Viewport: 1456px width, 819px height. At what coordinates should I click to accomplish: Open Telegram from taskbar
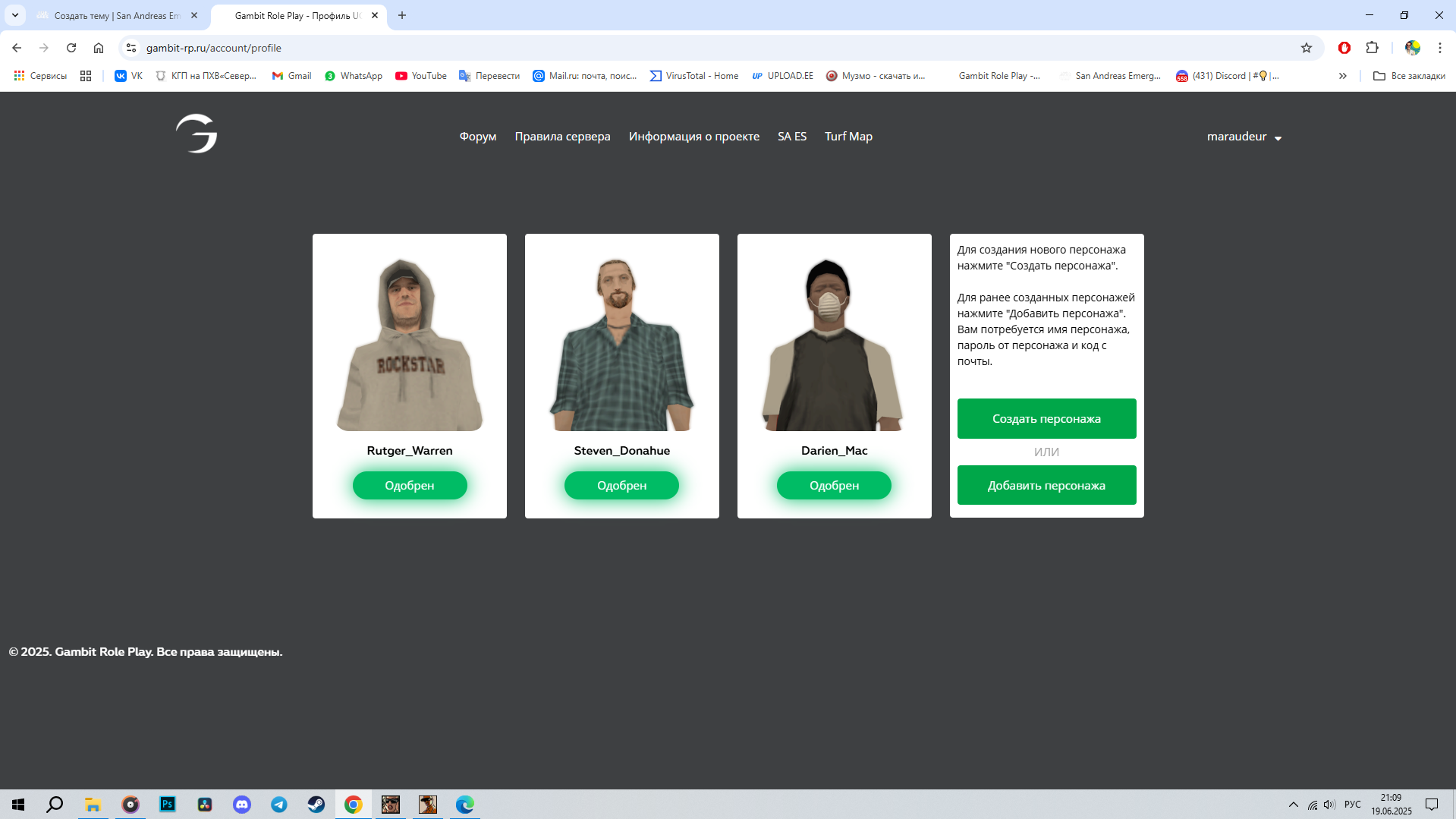279,805
